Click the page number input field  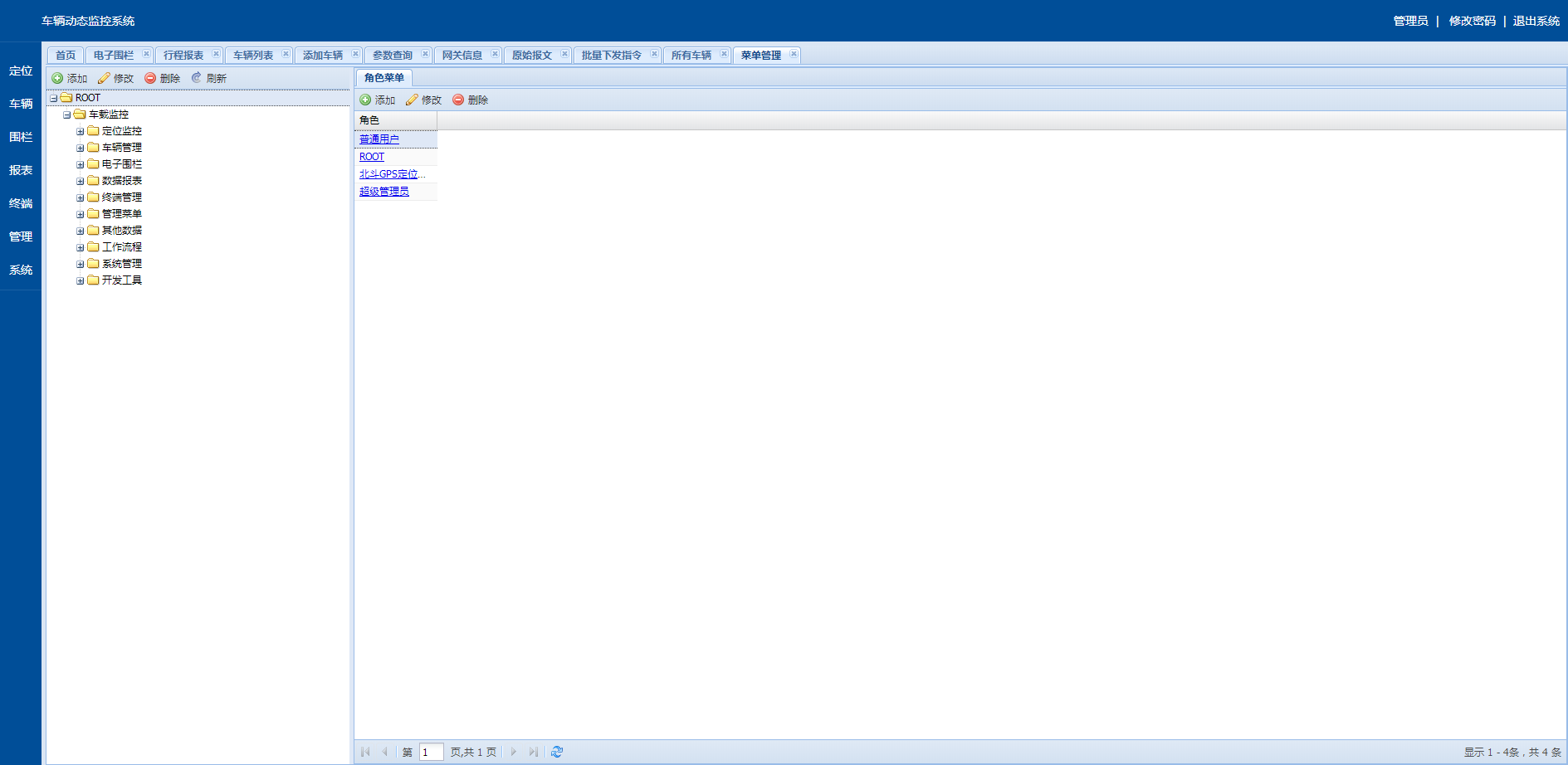point(431,752)
